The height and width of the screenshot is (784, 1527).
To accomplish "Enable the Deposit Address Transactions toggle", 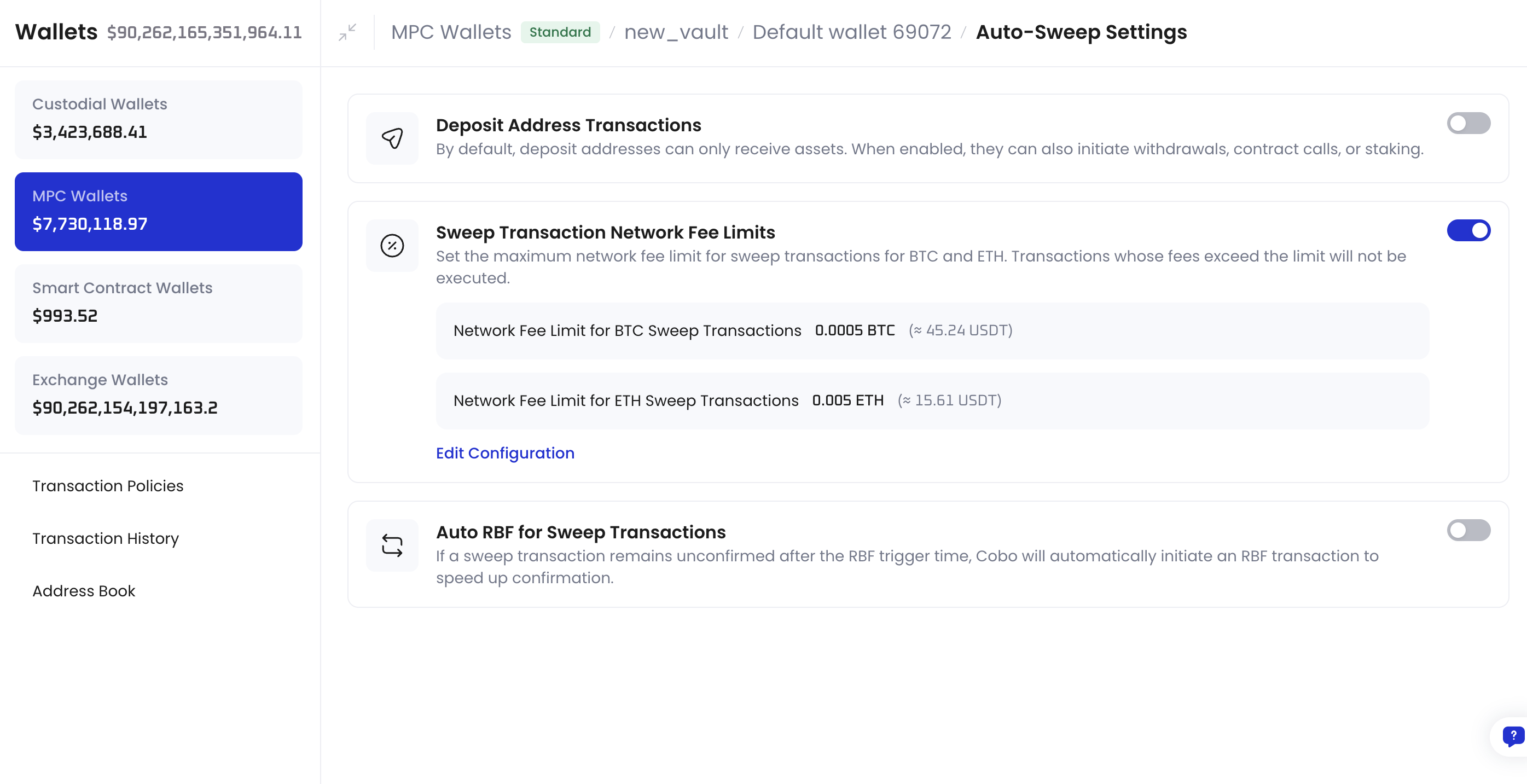I will pos(1470,123).
